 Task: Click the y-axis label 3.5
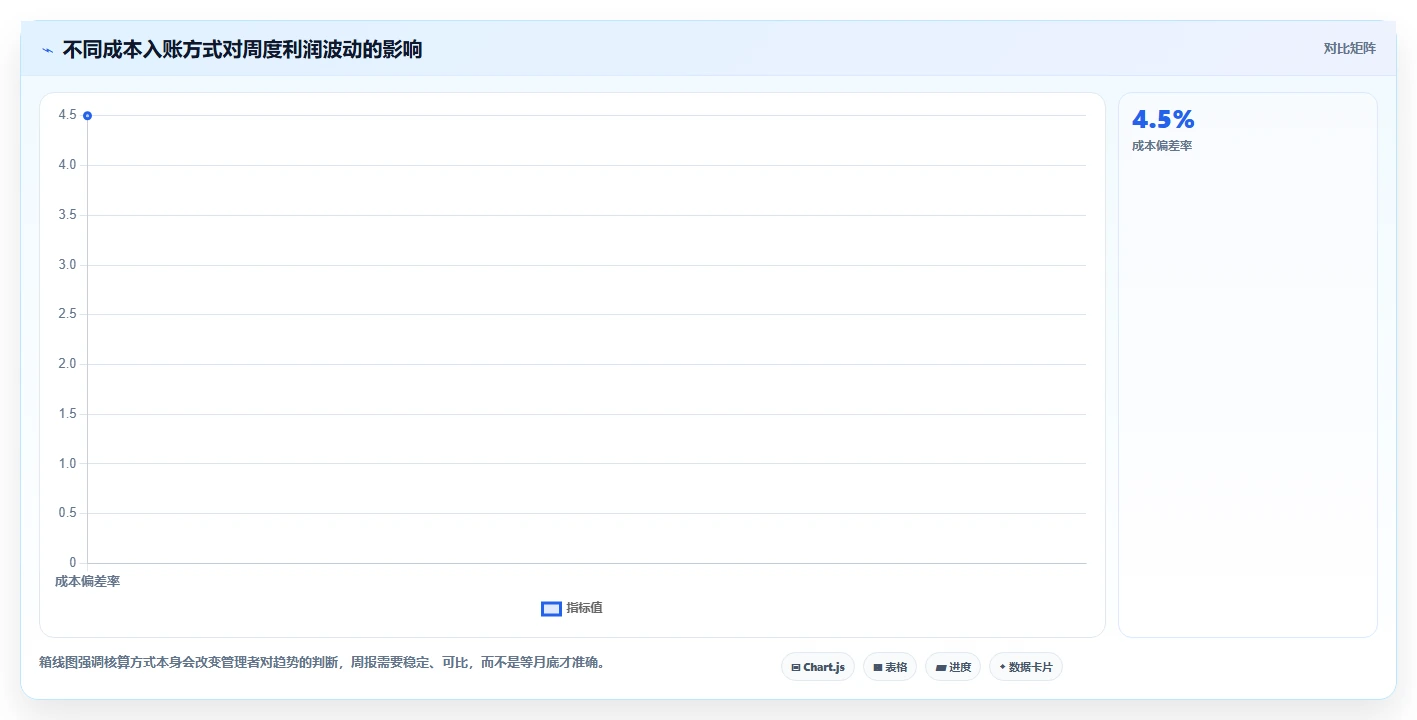coord(67,215)
